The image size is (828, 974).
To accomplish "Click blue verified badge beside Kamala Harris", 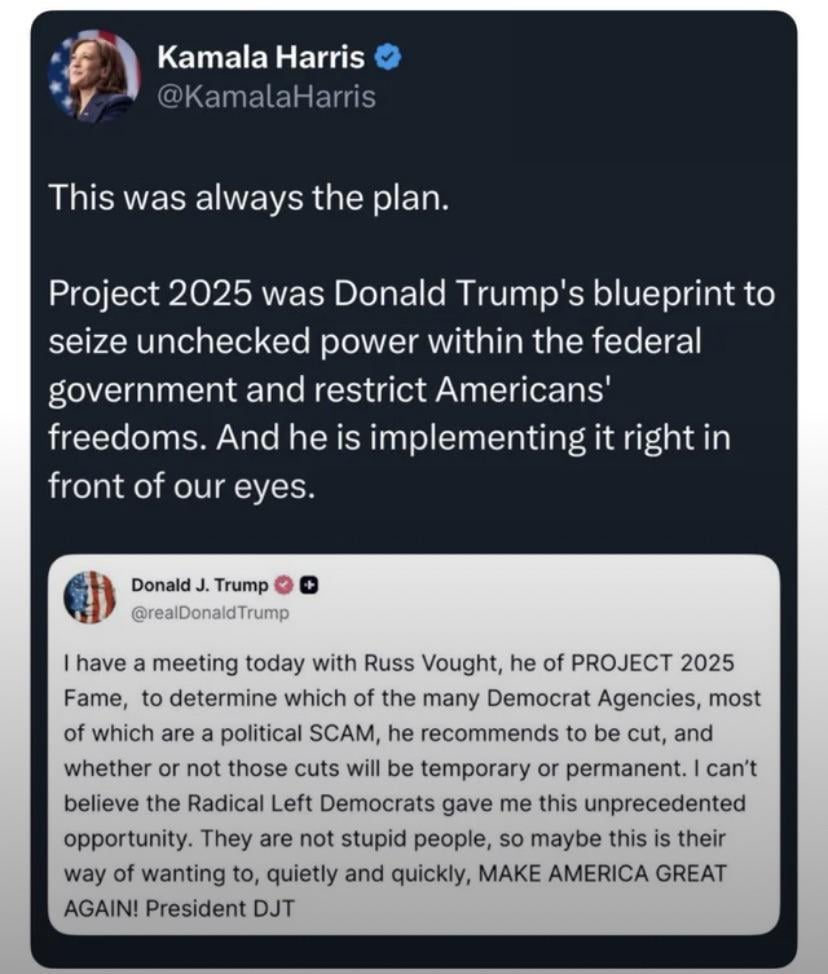I will [x=388, y=59].
